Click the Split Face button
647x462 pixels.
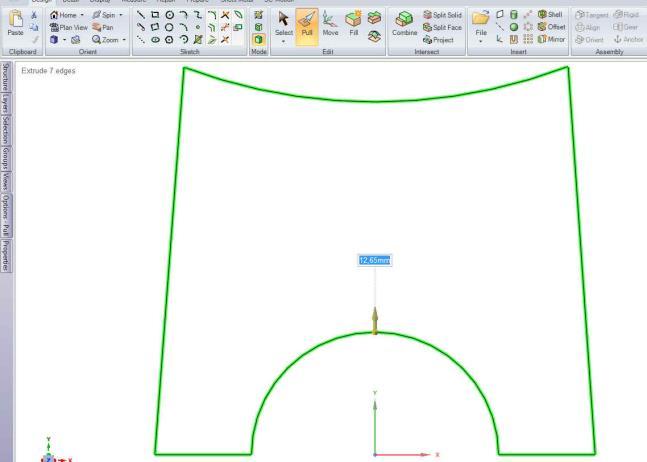(x=442, y=28)
